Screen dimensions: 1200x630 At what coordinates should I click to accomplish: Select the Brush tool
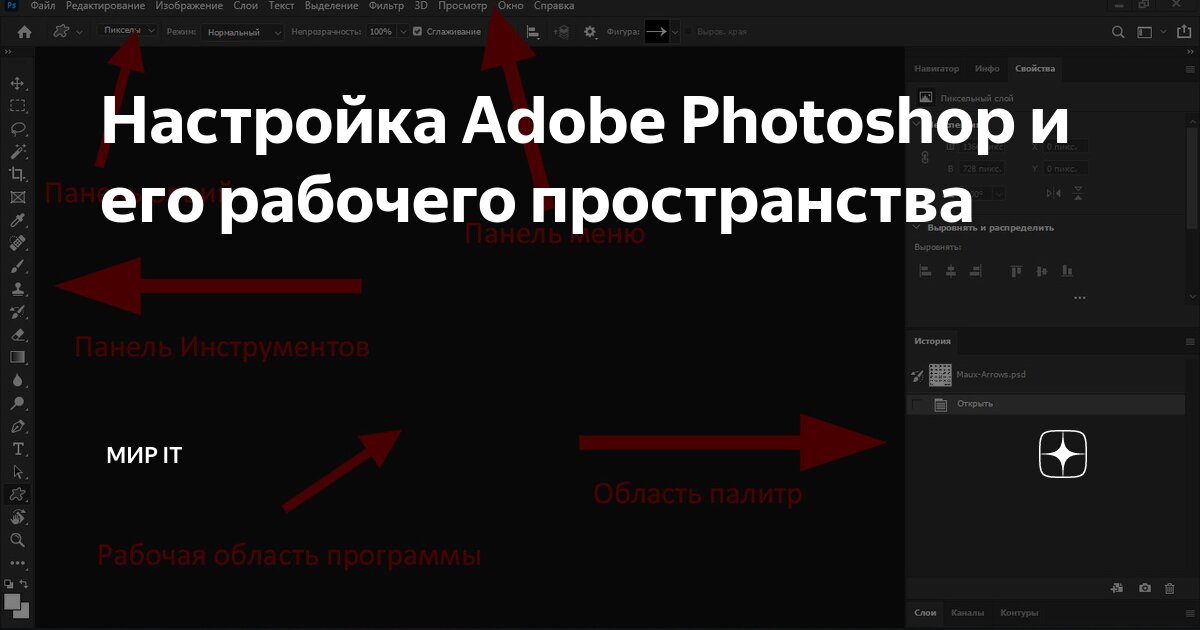[x=17, y=266]
